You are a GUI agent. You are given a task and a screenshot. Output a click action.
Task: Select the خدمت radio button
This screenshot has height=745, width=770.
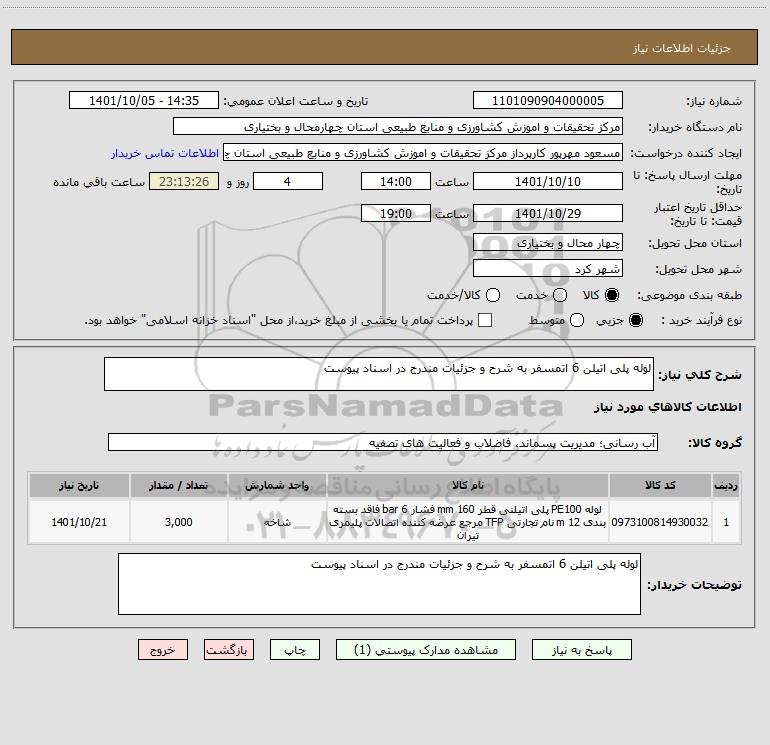pos(560,295)
